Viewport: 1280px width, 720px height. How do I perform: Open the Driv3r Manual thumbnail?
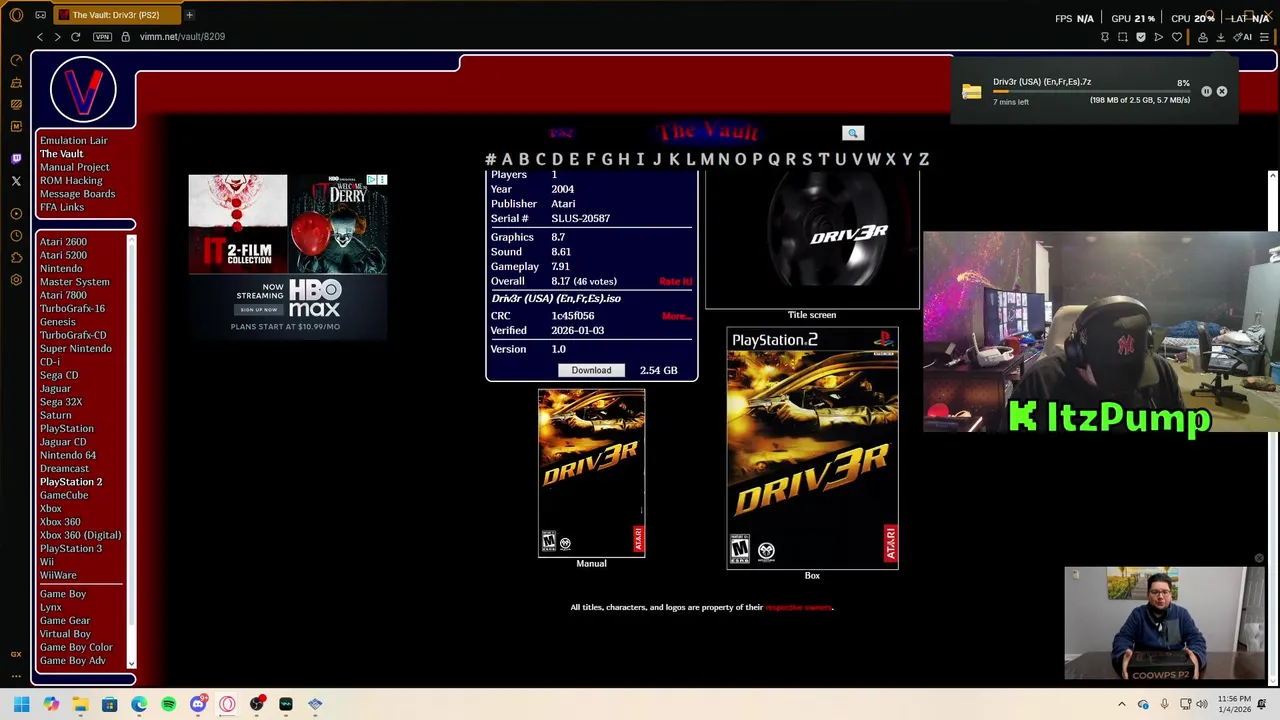[x=591, y=473]
